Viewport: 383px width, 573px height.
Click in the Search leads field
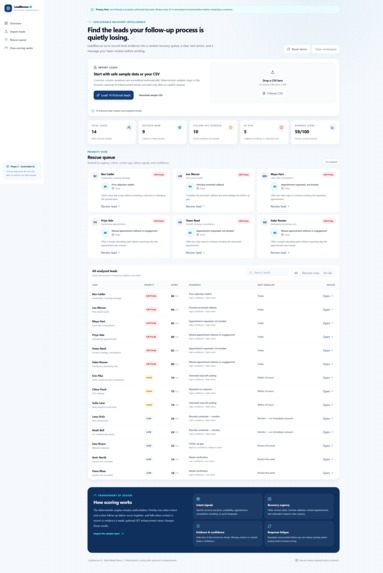(x=268, y=273)
